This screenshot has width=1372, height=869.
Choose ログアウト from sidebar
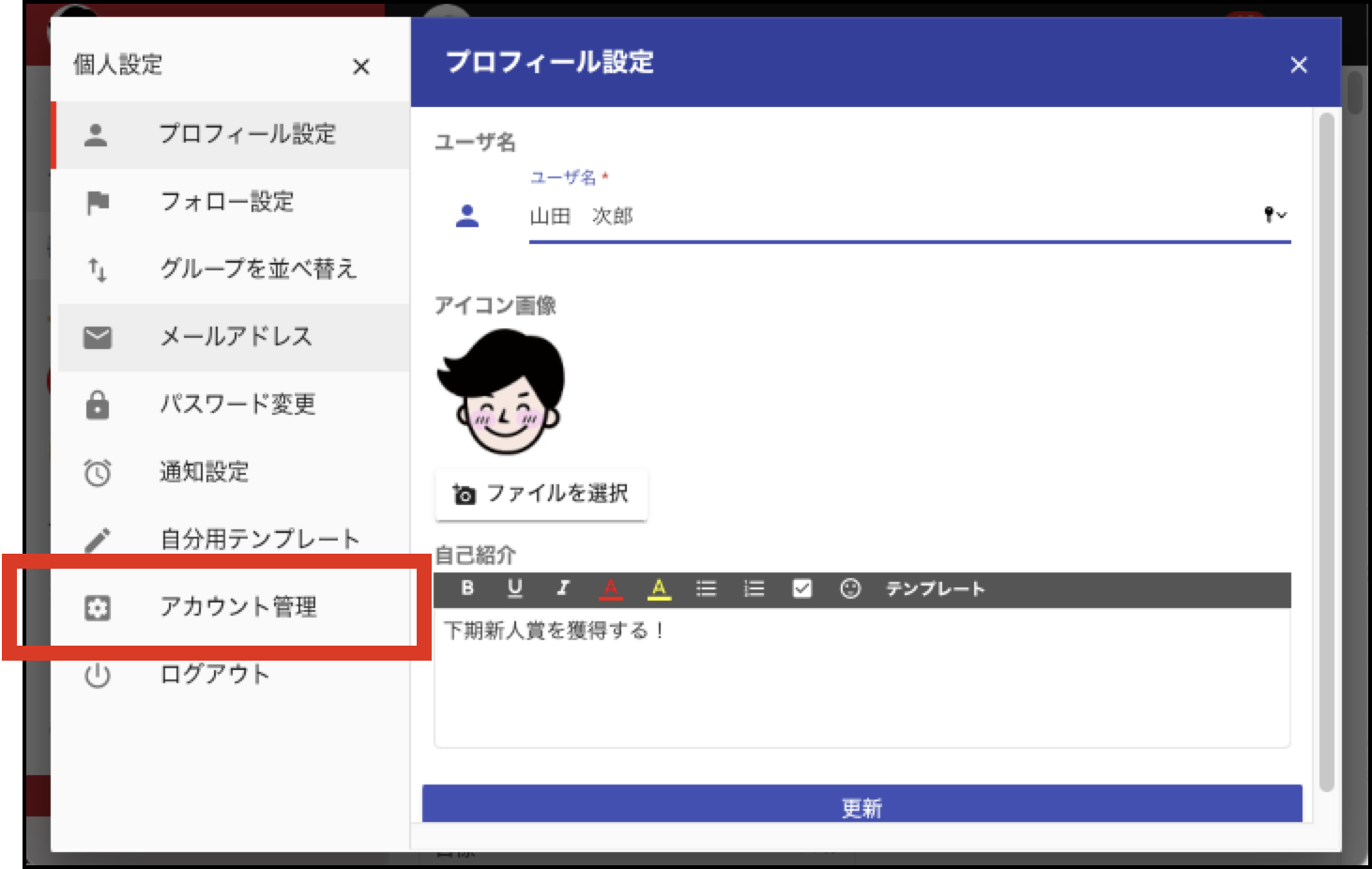[233, 675]
